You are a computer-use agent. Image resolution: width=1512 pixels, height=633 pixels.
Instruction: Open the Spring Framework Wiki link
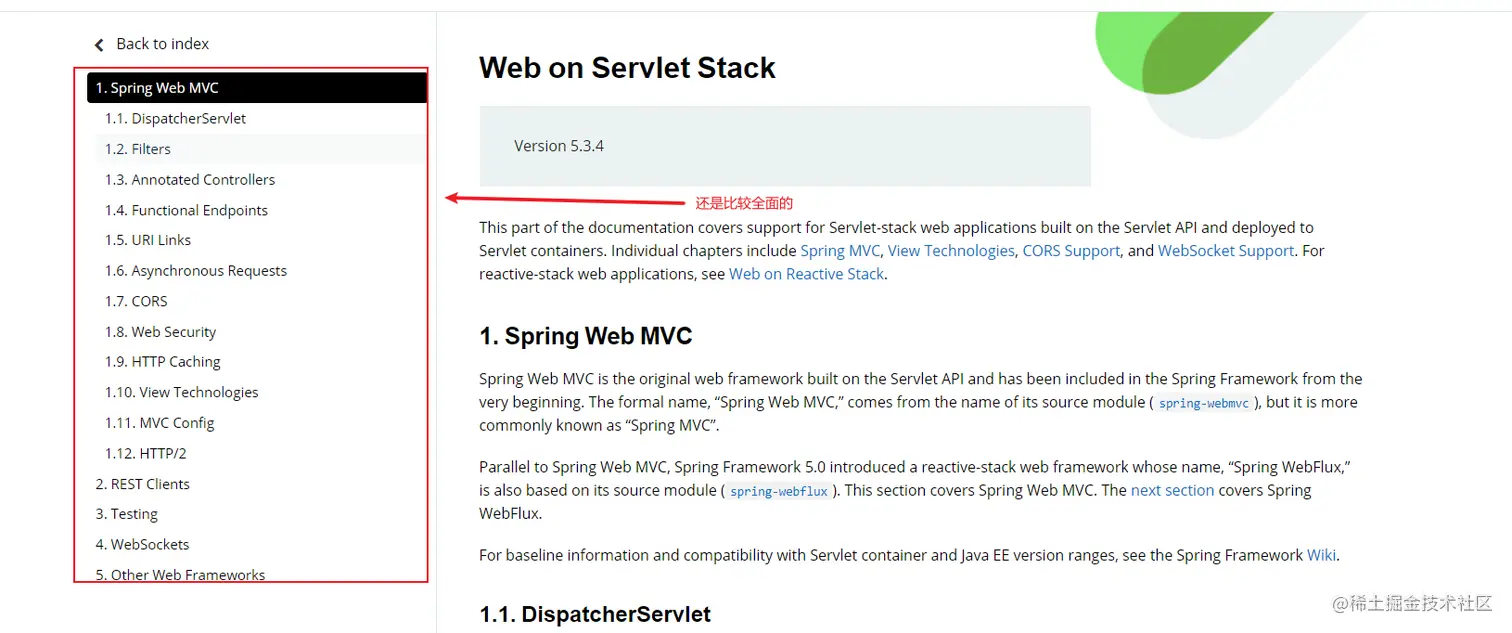pyautogui.click(x=1321, y=555)
